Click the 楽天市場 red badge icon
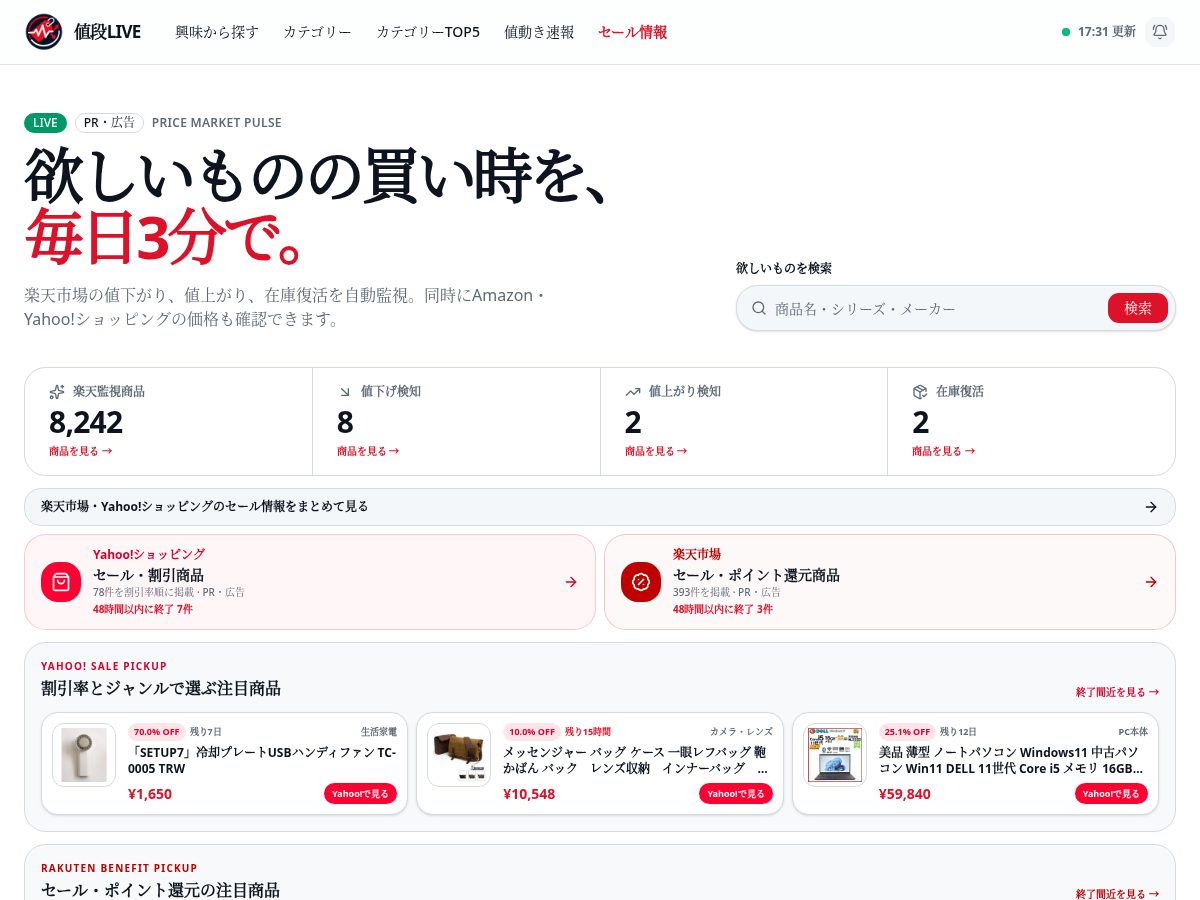 click(x=641, y=582)
